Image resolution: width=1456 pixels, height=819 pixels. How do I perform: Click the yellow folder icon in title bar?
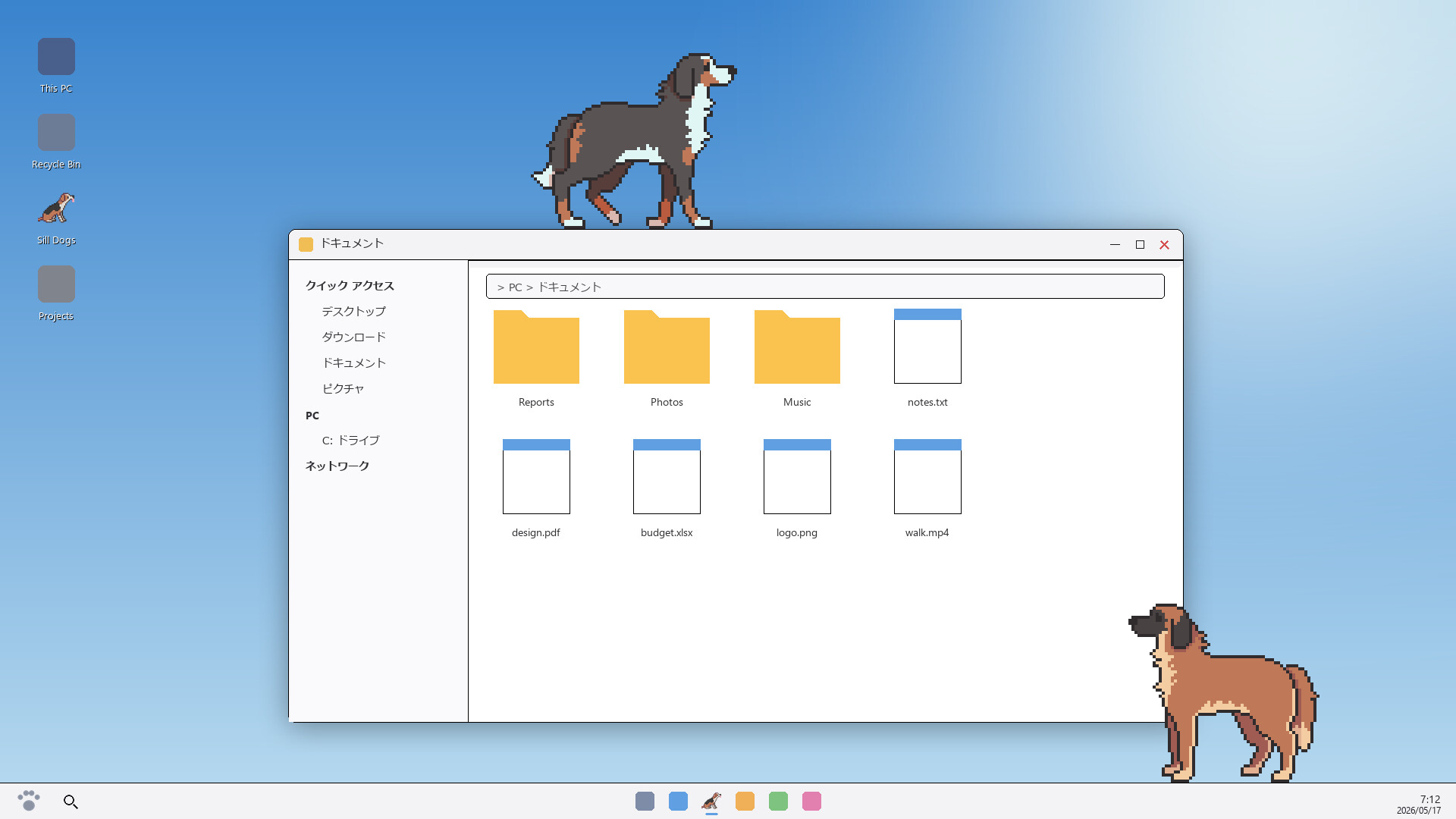[306, 244]
